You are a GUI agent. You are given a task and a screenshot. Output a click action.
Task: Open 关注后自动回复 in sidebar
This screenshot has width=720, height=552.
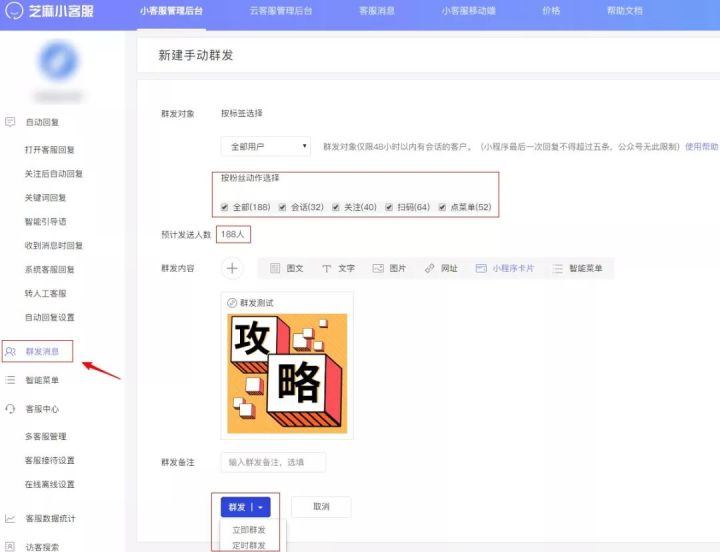click(54, 174)
